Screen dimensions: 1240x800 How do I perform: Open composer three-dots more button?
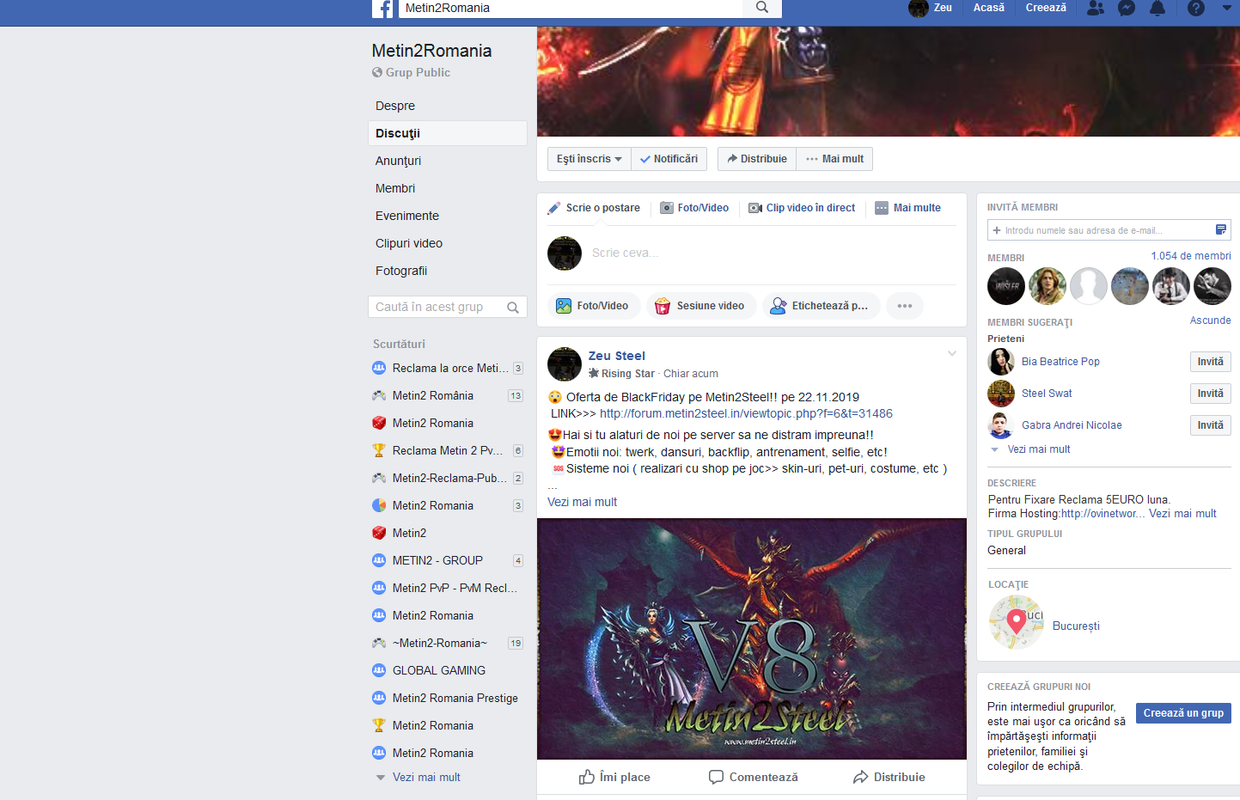[905, 306]
